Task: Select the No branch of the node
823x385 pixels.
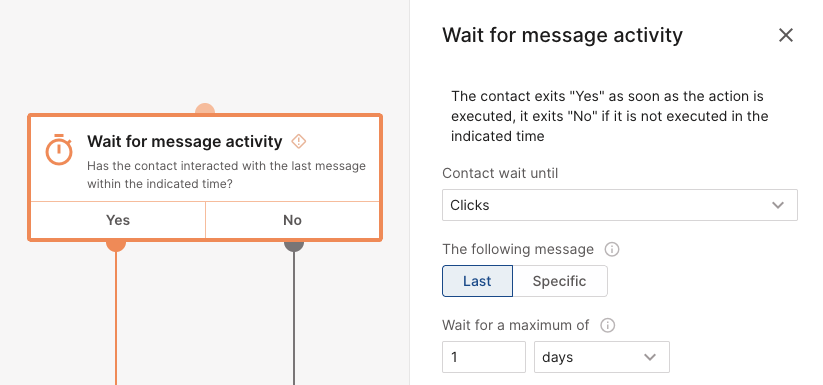Action: click(292, 220)
